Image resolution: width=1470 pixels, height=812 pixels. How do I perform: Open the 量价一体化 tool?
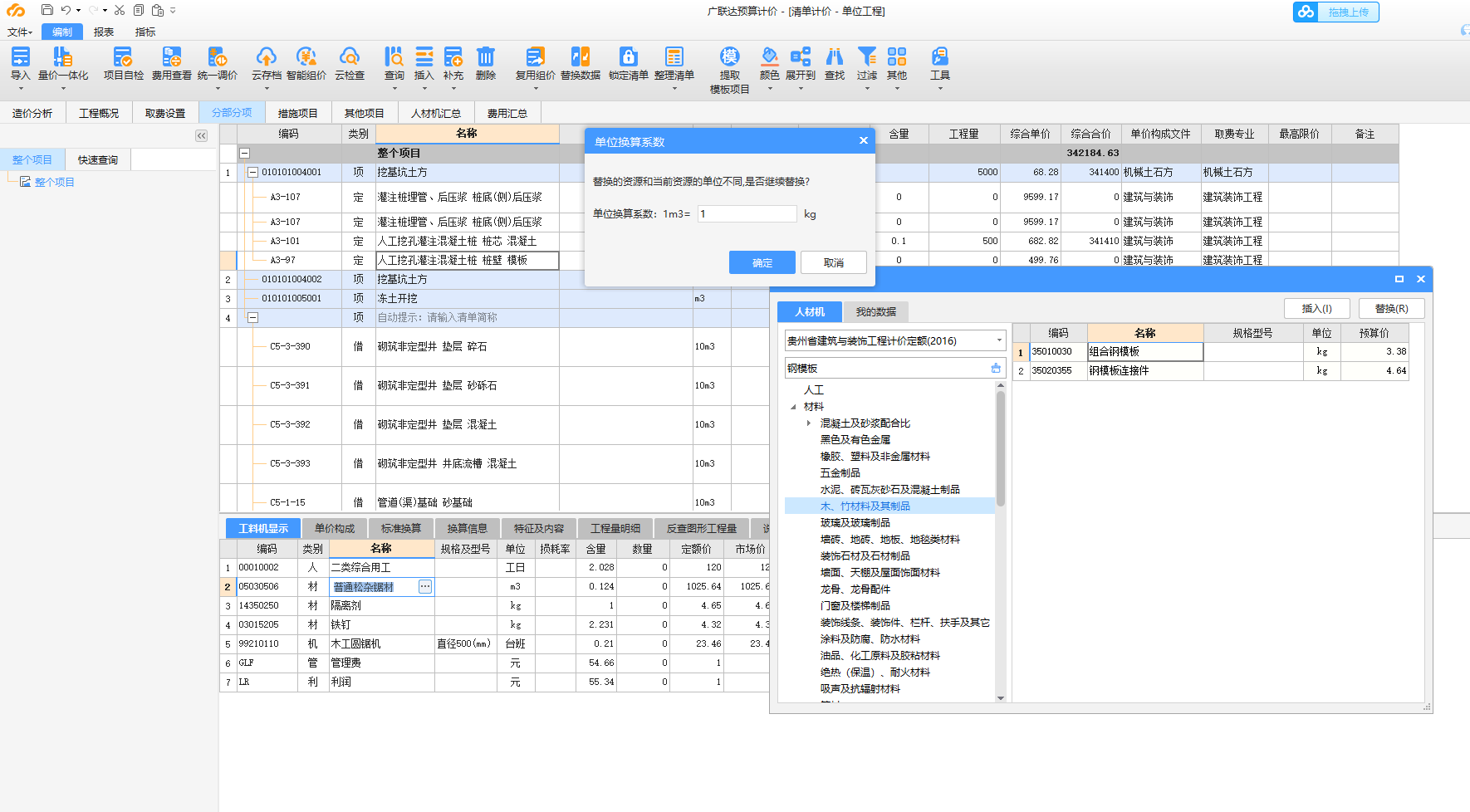62,56
